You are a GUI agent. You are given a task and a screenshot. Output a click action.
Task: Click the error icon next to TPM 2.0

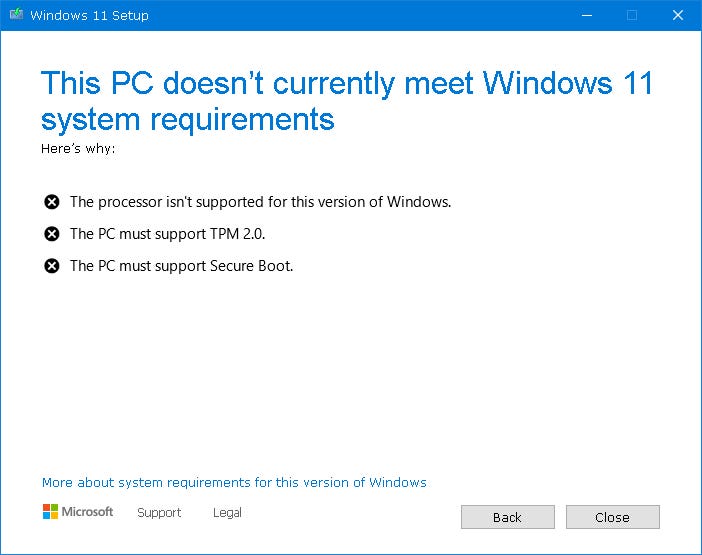point(52,234)
